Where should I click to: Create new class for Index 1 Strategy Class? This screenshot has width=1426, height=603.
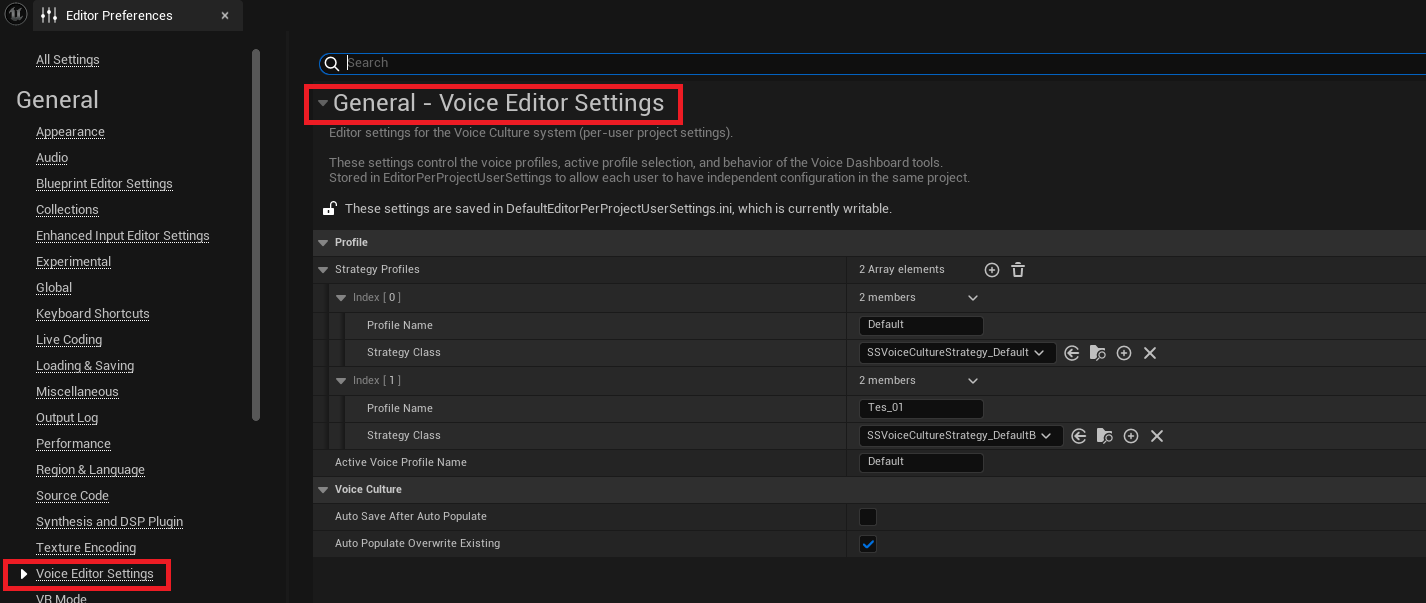(1131, 436)
